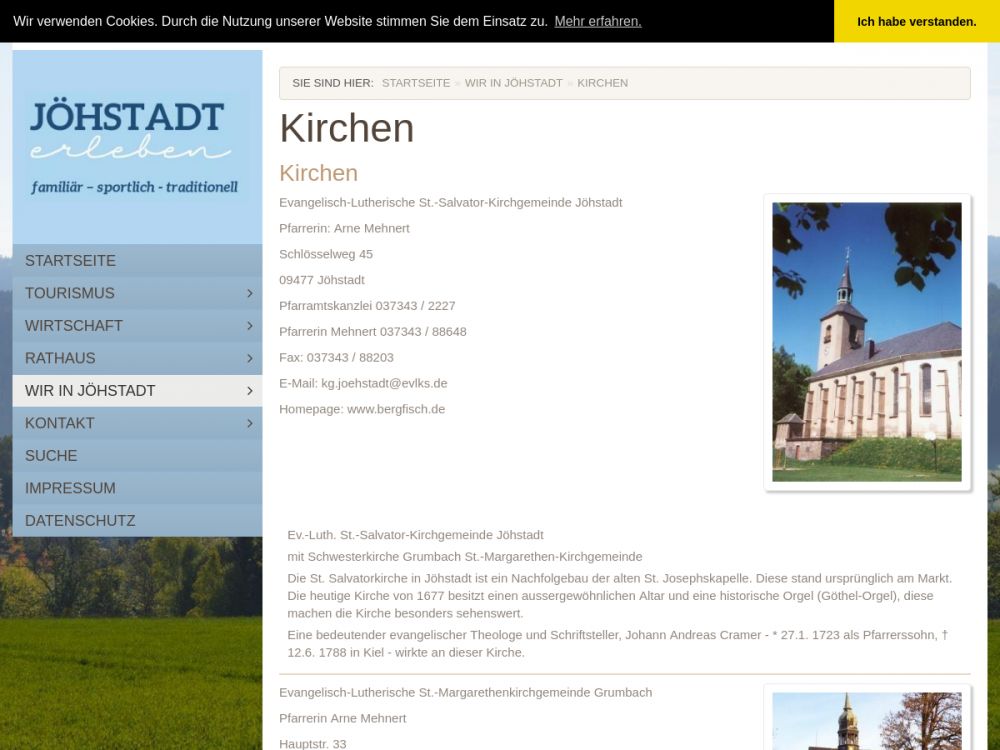This screenshot has height=750, width=1000.
Task: Click the Wir in Jöhstadt breadcrumb
Action: click(x=513, y=83)
